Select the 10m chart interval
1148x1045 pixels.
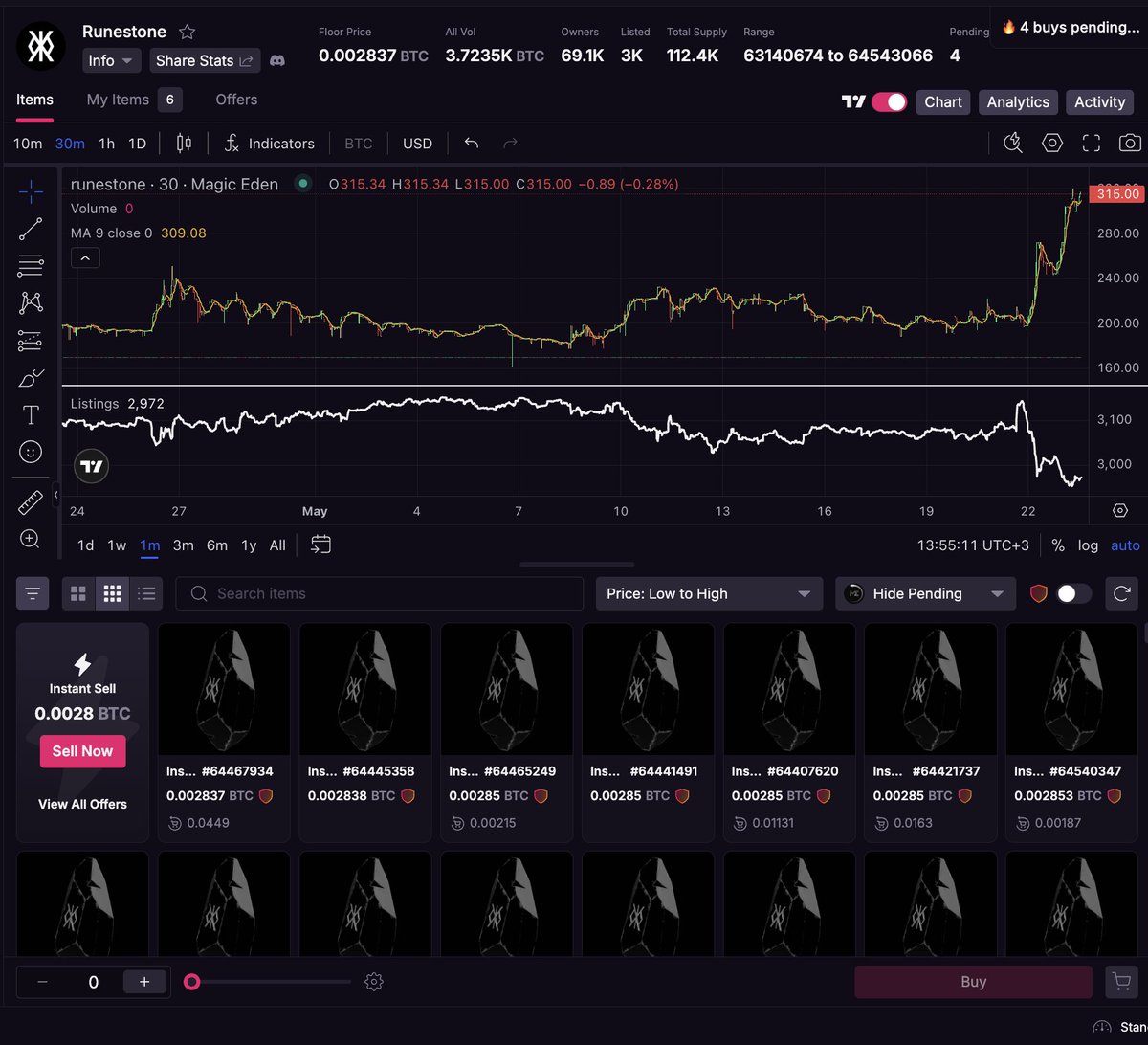click(28, 144)
